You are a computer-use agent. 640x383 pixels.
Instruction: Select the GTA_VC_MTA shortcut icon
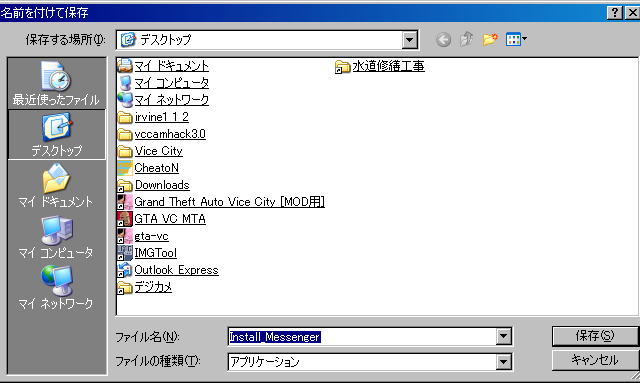125,219
